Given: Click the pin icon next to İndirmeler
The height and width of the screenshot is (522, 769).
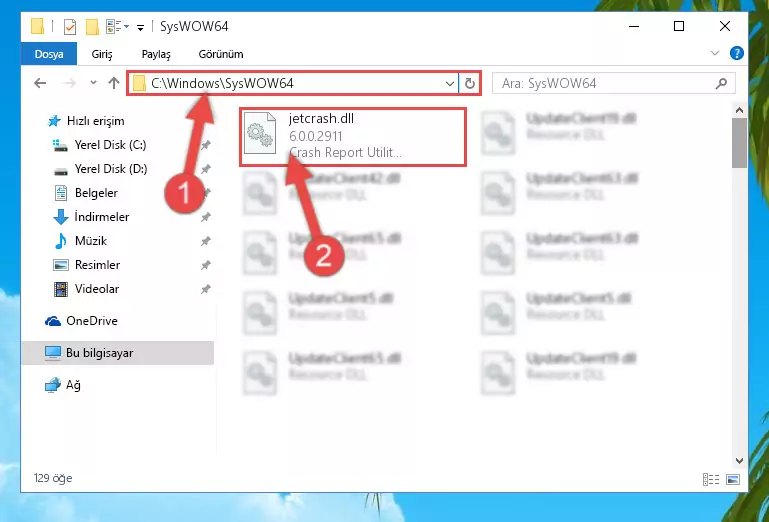Looking at the screenshot, I should click(206, 217).
